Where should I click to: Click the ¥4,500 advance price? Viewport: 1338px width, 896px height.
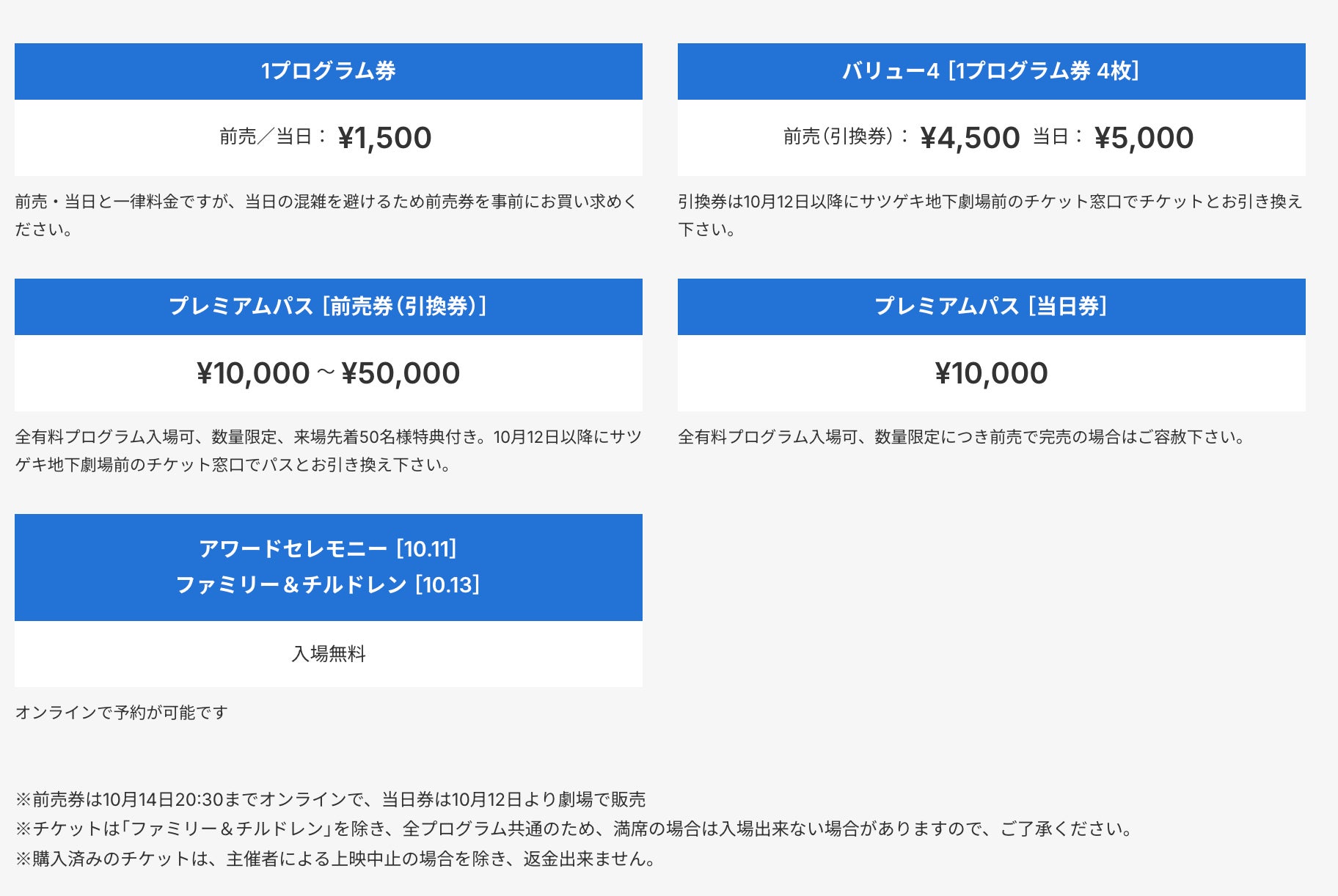[970, 138]
